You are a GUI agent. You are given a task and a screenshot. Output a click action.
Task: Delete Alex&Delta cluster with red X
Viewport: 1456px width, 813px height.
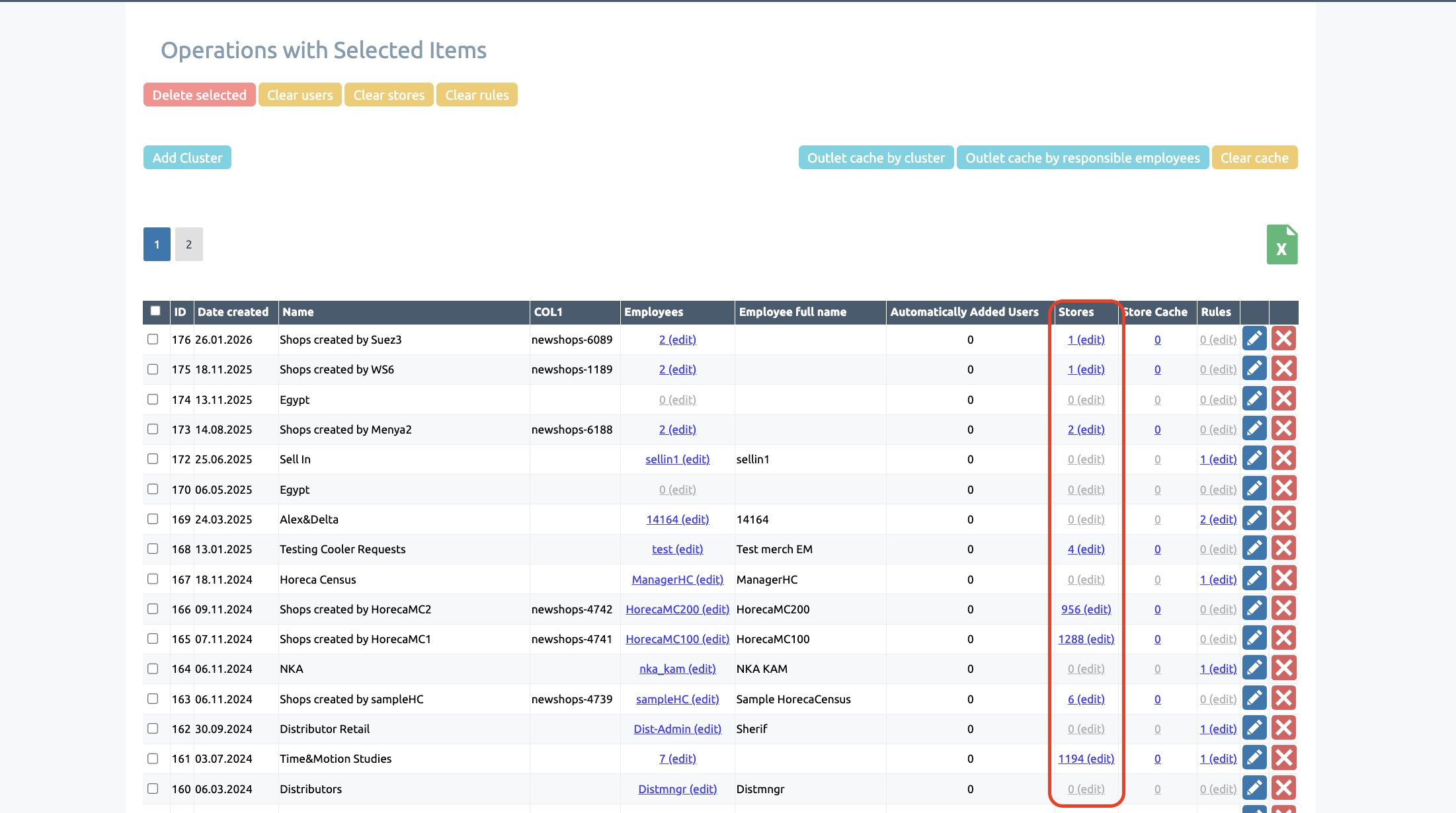tap(1283, 519)
